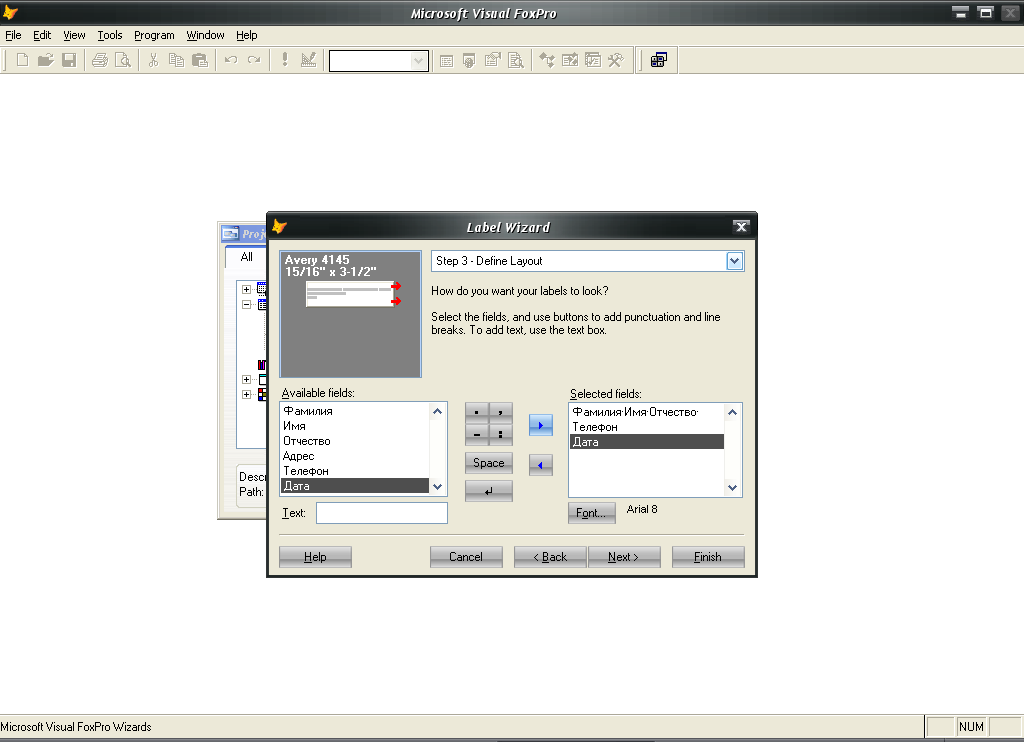This screenshot has width=1024, height=742.
Task: Select Дата in Available fields list
Action: (355, 486)
